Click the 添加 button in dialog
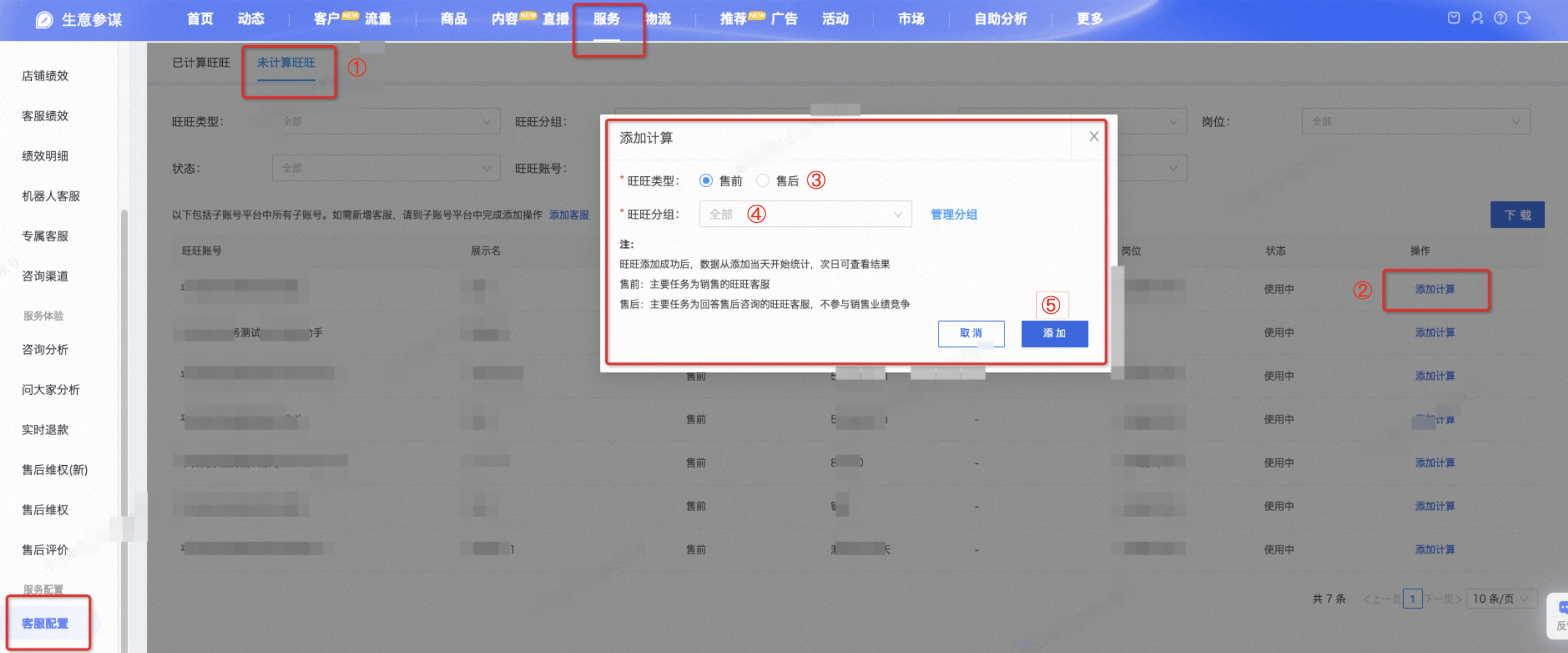Image resolution: width=1568 pixels, height=653 pixels. click(x=1054, y=334)
